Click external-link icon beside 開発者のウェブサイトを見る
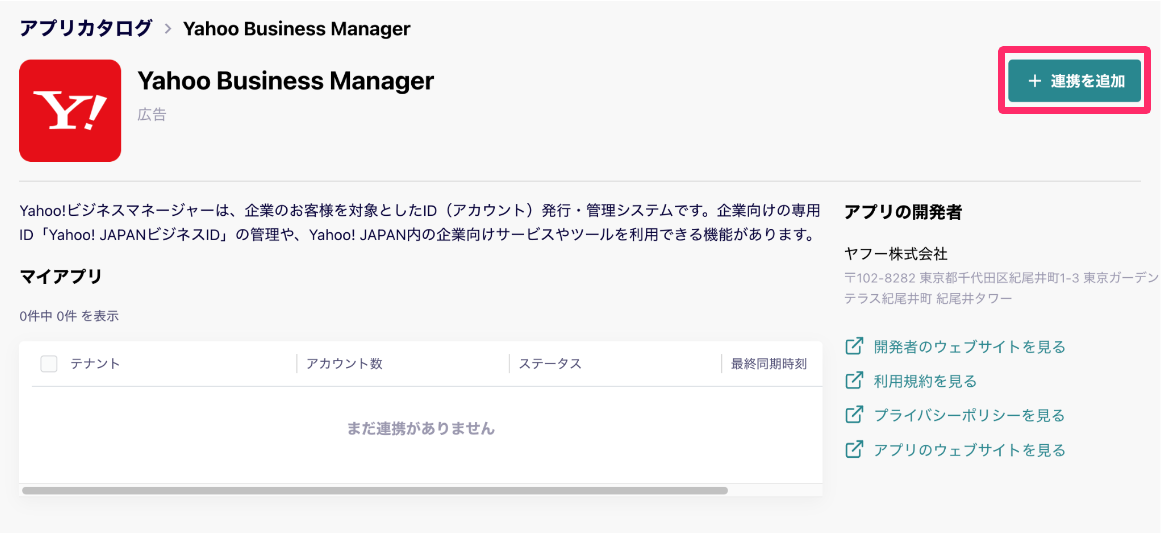This screenshot has width=1170, height=533. click(x=854, y=346)
